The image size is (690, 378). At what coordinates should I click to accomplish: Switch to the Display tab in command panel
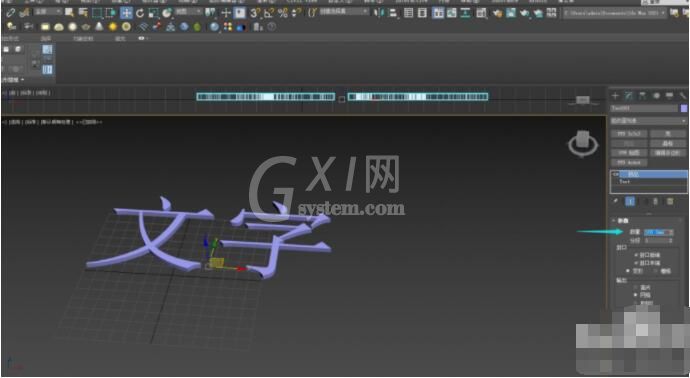[x=669, y=95]
